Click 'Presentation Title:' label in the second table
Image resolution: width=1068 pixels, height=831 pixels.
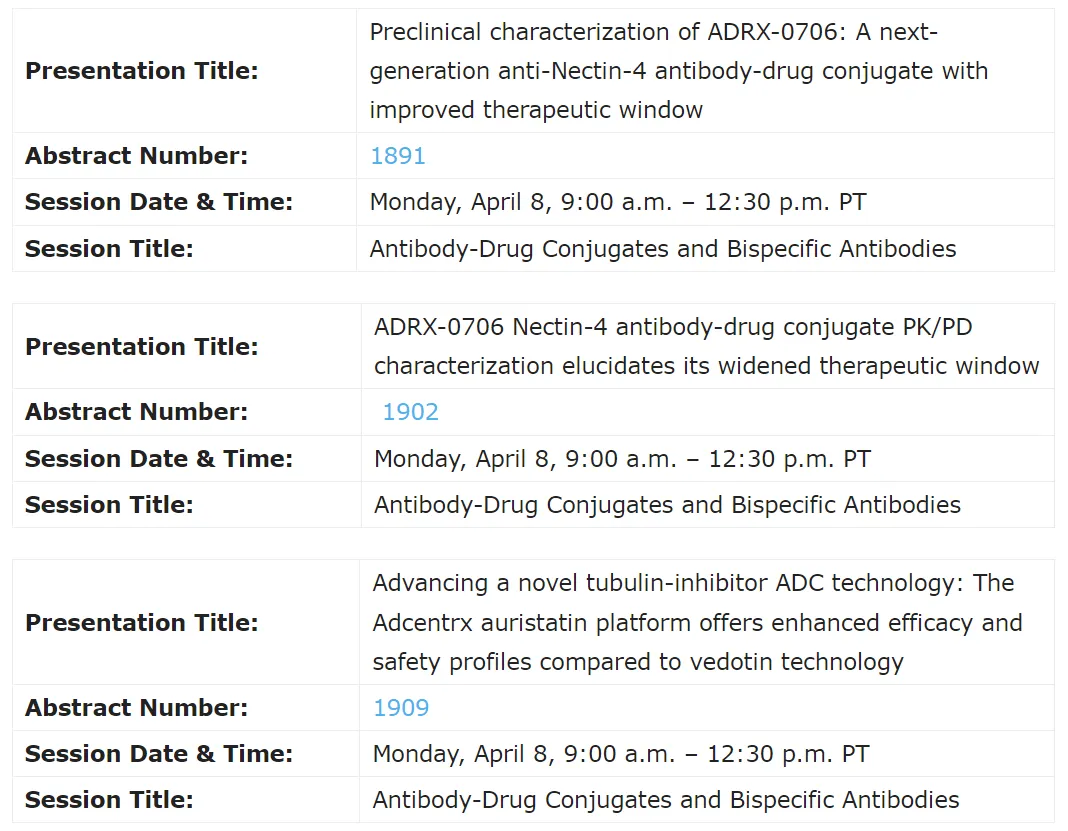pos(141,347)
